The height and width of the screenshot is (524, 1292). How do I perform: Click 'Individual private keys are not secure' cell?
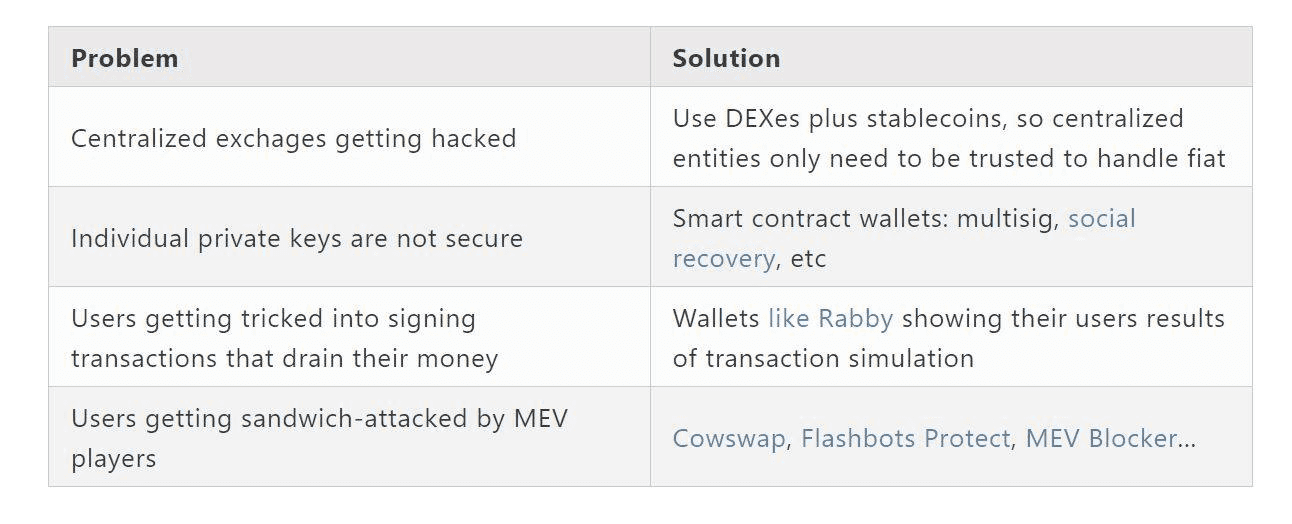(296, 238)
